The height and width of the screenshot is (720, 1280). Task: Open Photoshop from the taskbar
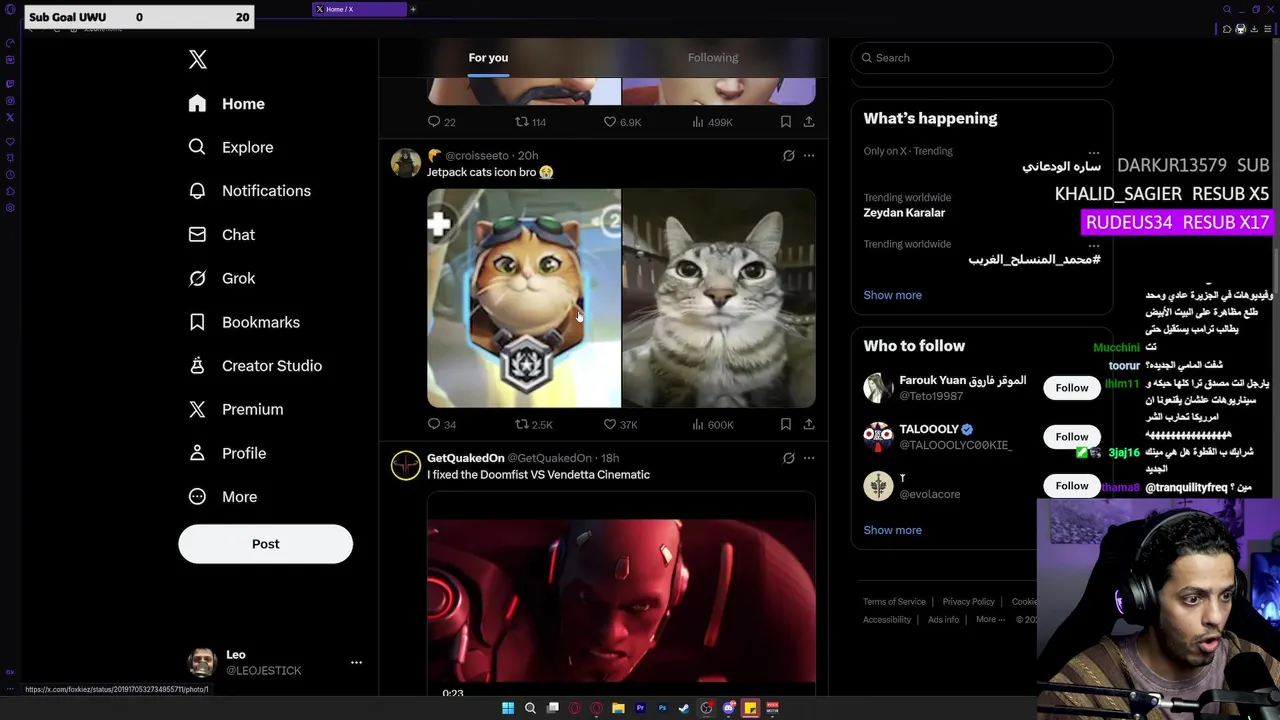pyautogui.click(x=662, y=708)
